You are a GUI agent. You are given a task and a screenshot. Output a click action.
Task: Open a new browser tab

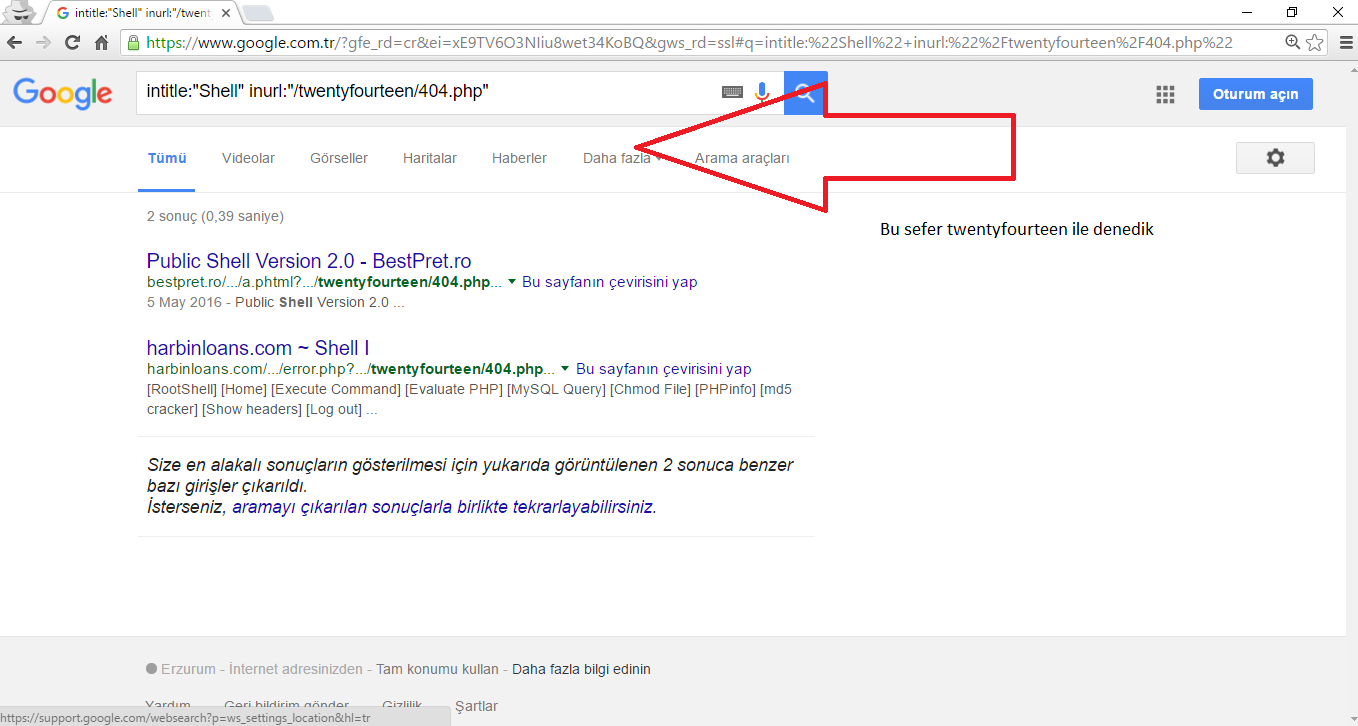click(x=258, y=13)
